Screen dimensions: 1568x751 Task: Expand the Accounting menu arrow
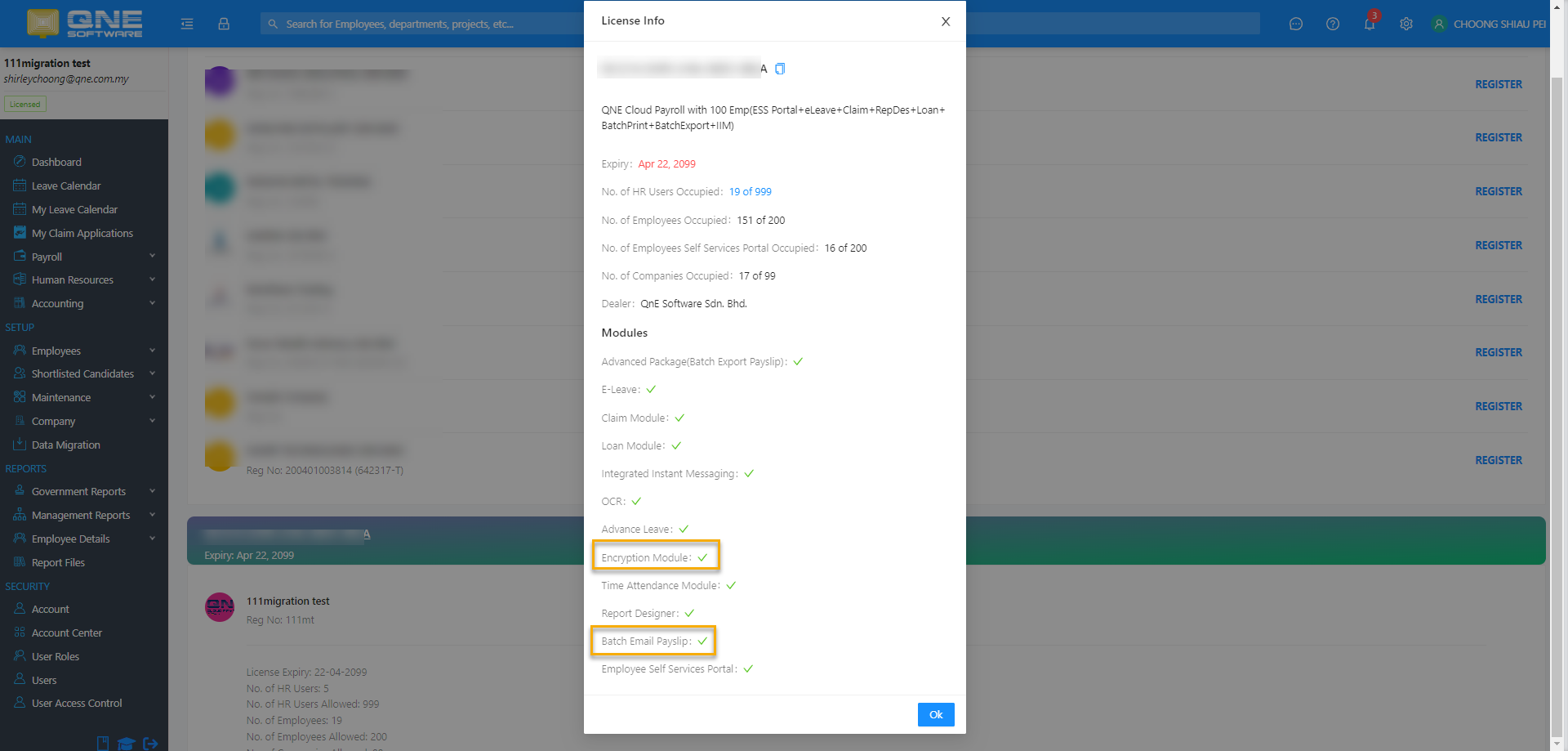[x=153, y=303]
